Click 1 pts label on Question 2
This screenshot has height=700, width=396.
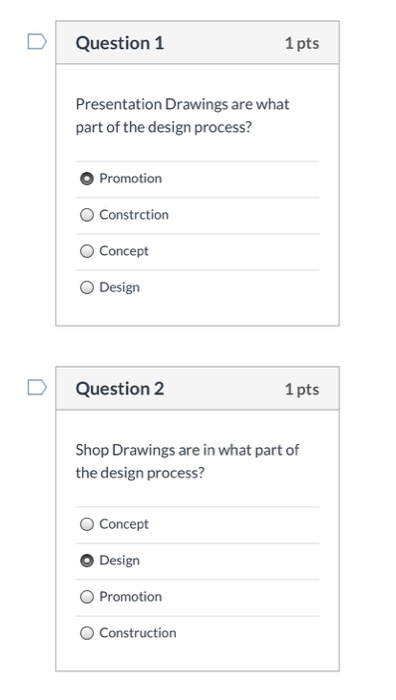[302, 389]
